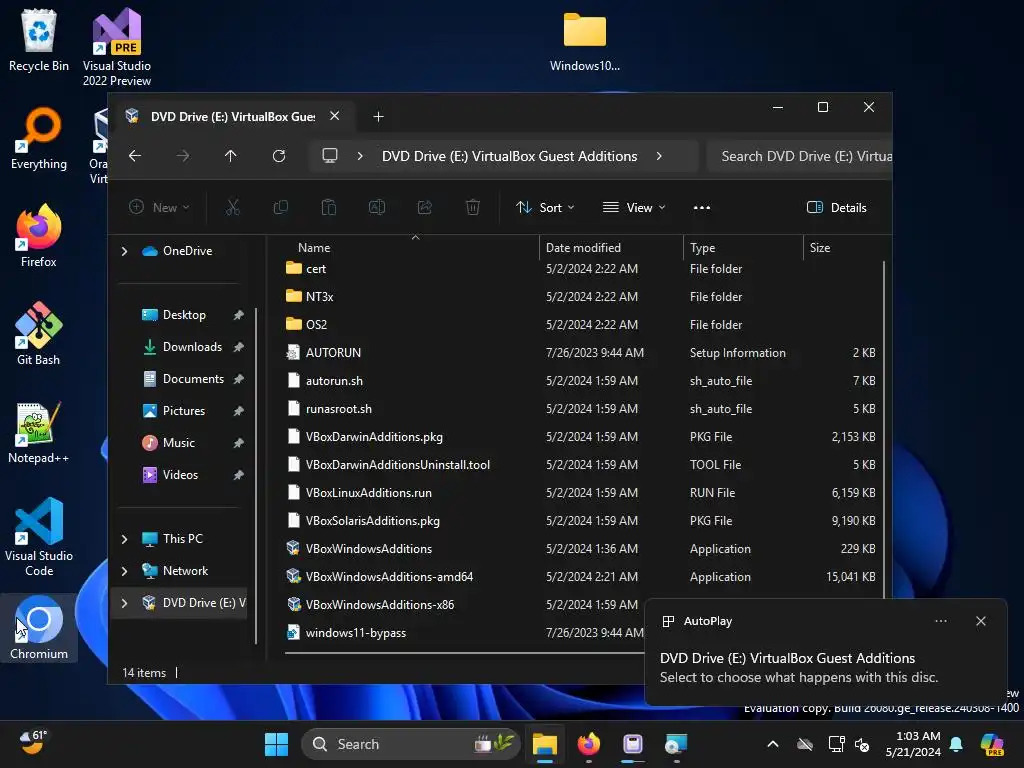Click the Paste clipboard icon
Screen dimensions: 1024x768
coord(328,208)
